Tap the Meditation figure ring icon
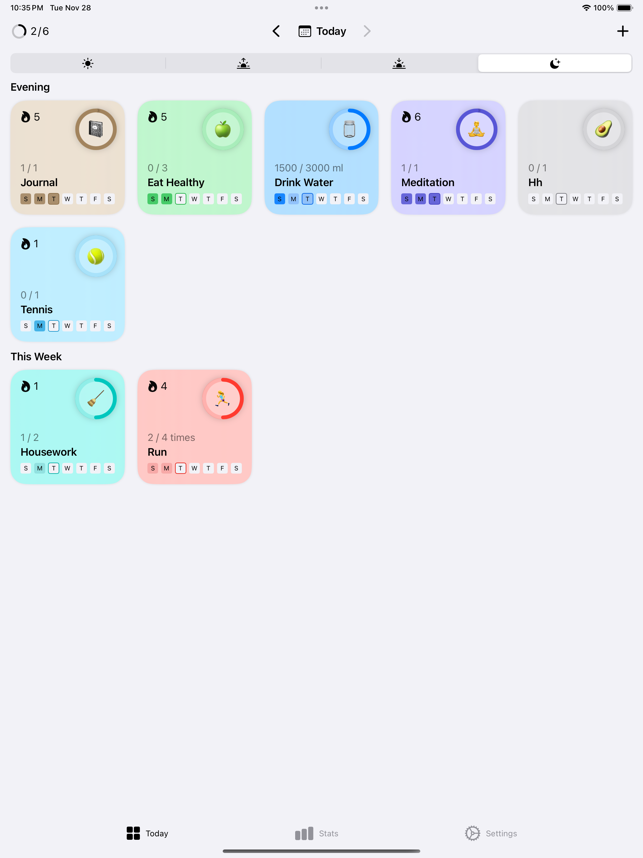Image resolution: width=643 pixels, height=858 pixels. click(x=477, y=129)
